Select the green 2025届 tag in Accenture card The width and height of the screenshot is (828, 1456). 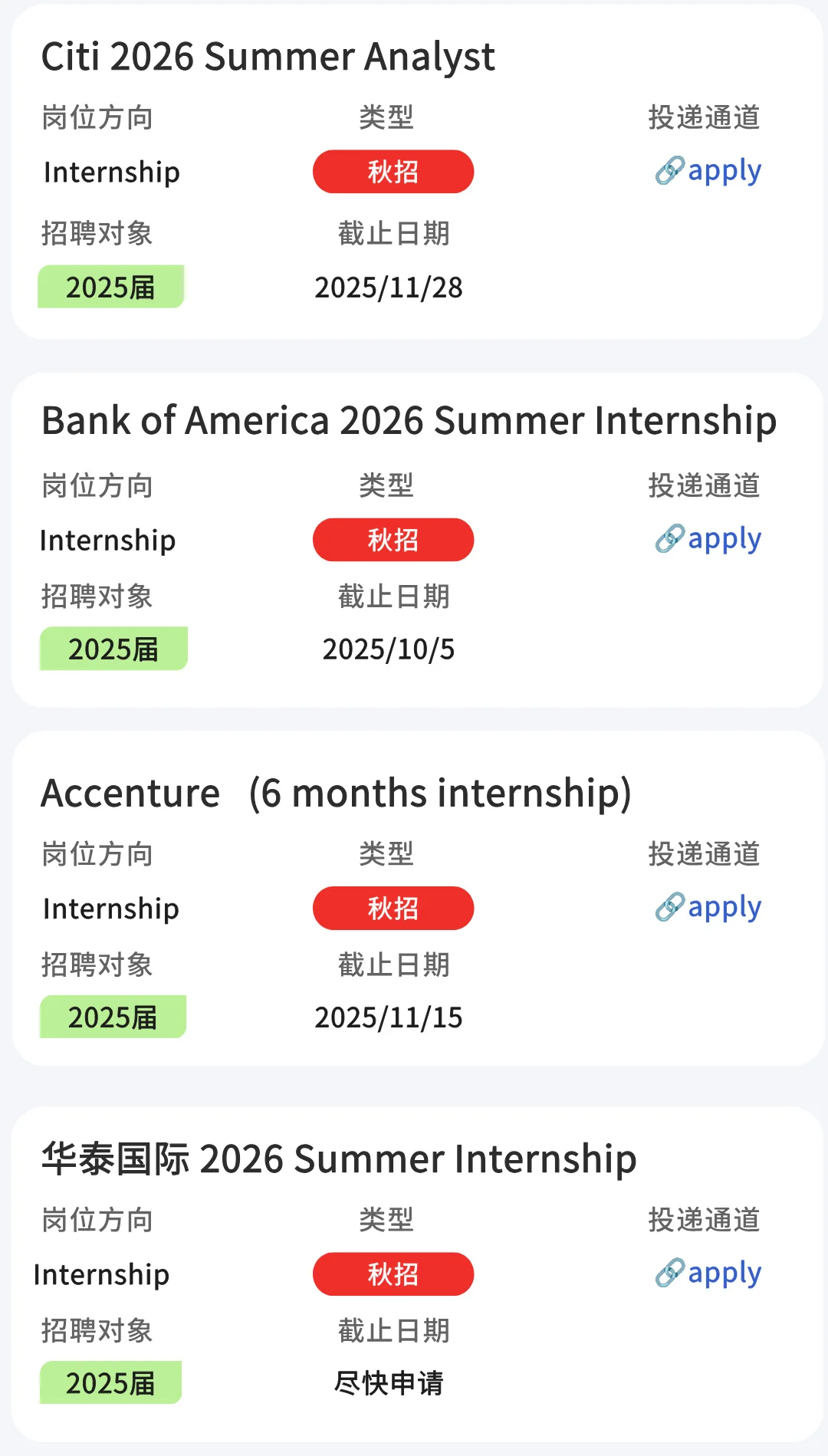point(113,1017)
